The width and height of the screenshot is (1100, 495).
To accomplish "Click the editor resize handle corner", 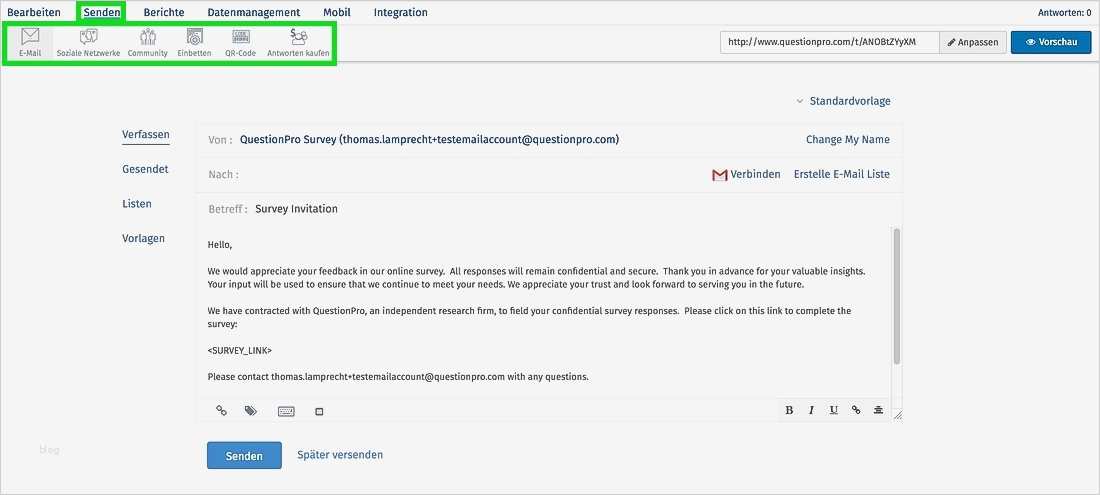I will tap(897, 415).
